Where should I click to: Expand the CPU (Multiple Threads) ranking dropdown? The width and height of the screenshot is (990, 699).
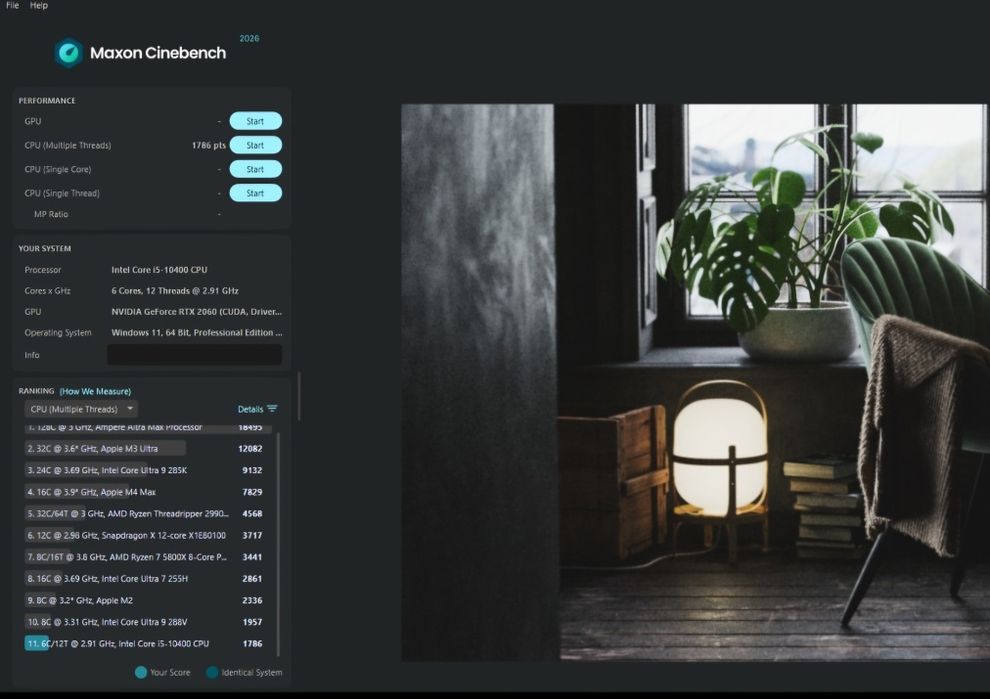click(x=81, y=409)
